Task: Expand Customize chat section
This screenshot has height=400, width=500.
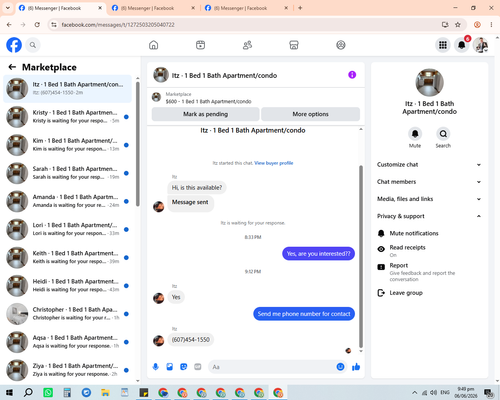Action: pos(429,165)
